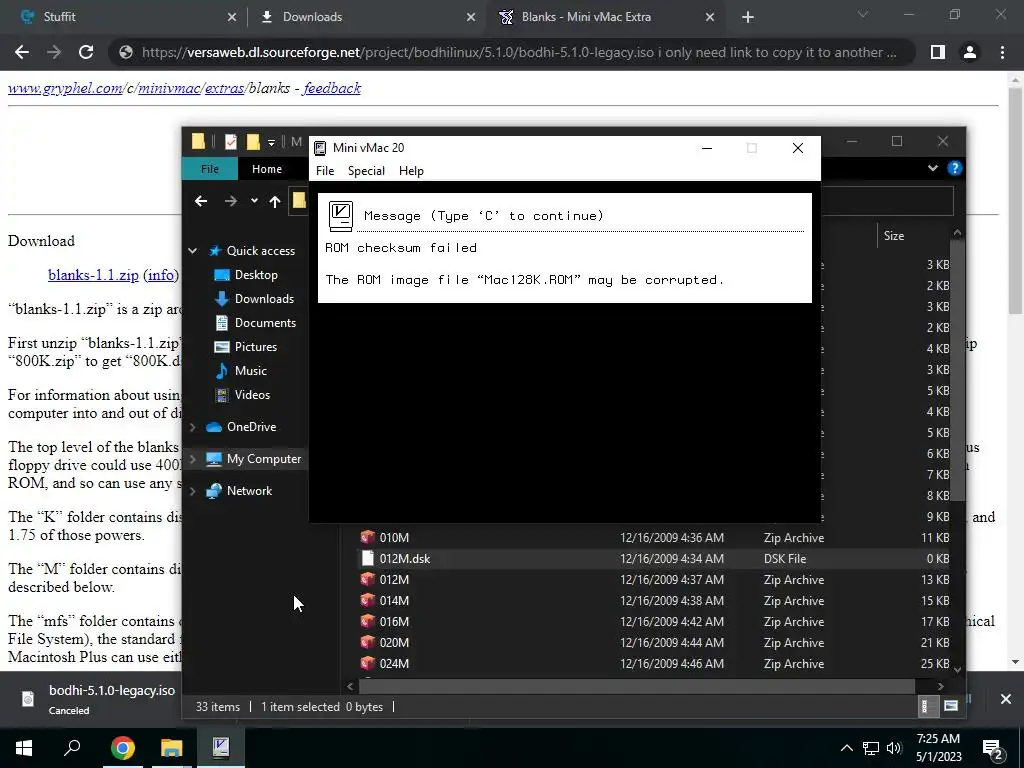
Task: Open Chrome from taskbar
Action: pos(122,748)
